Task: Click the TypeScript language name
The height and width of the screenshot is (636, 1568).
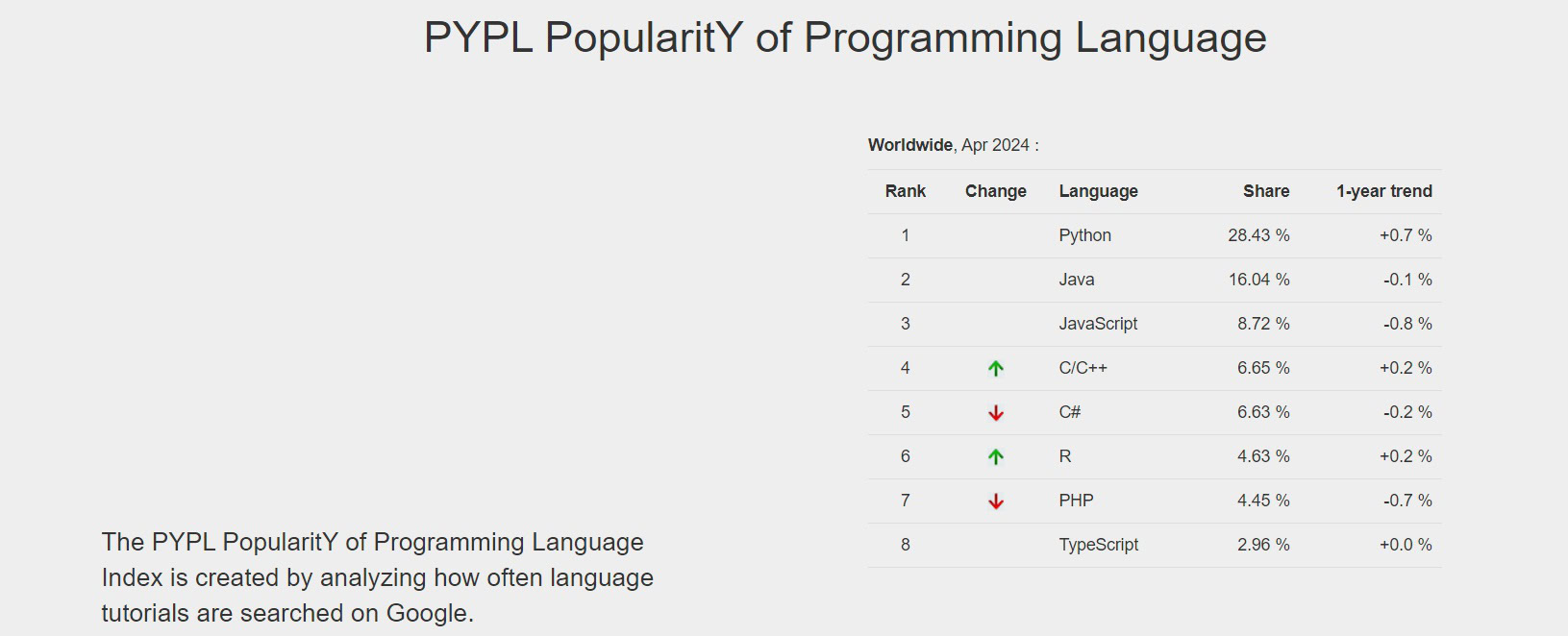Action: point(1098,545)
